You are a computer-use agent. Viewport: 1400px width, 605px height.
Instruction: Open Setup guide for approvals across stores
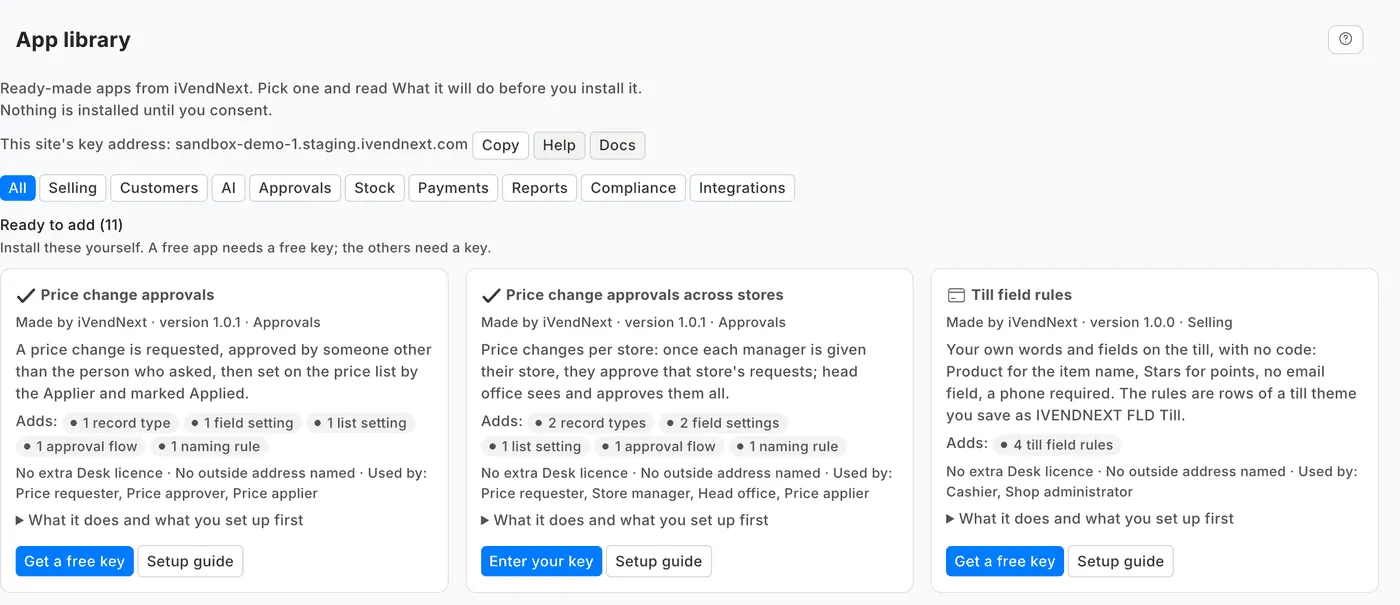659,561
